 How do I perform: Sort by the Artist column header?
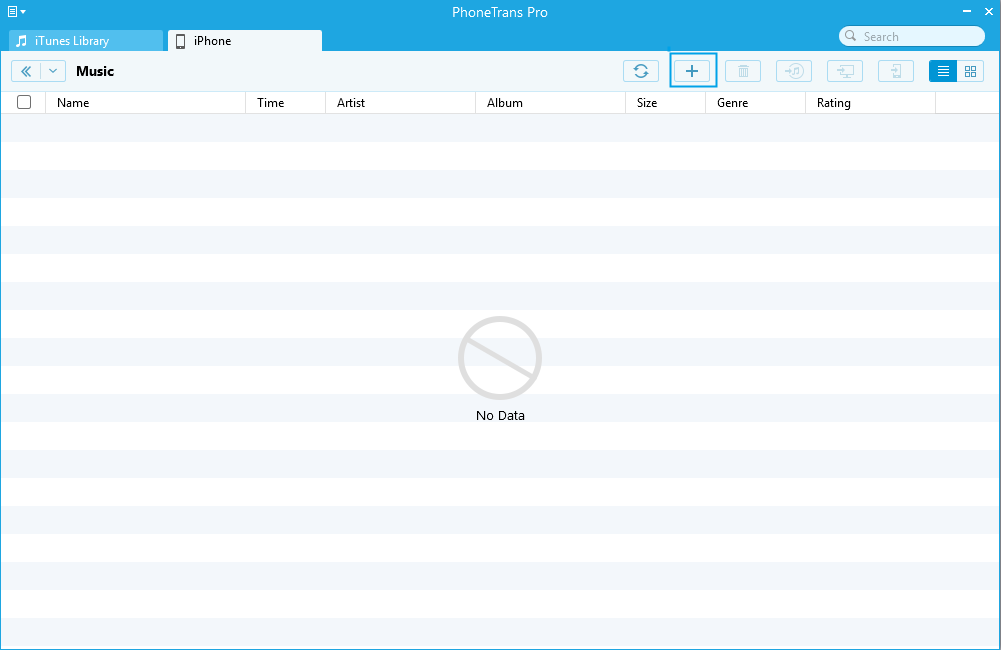(351, 103)
